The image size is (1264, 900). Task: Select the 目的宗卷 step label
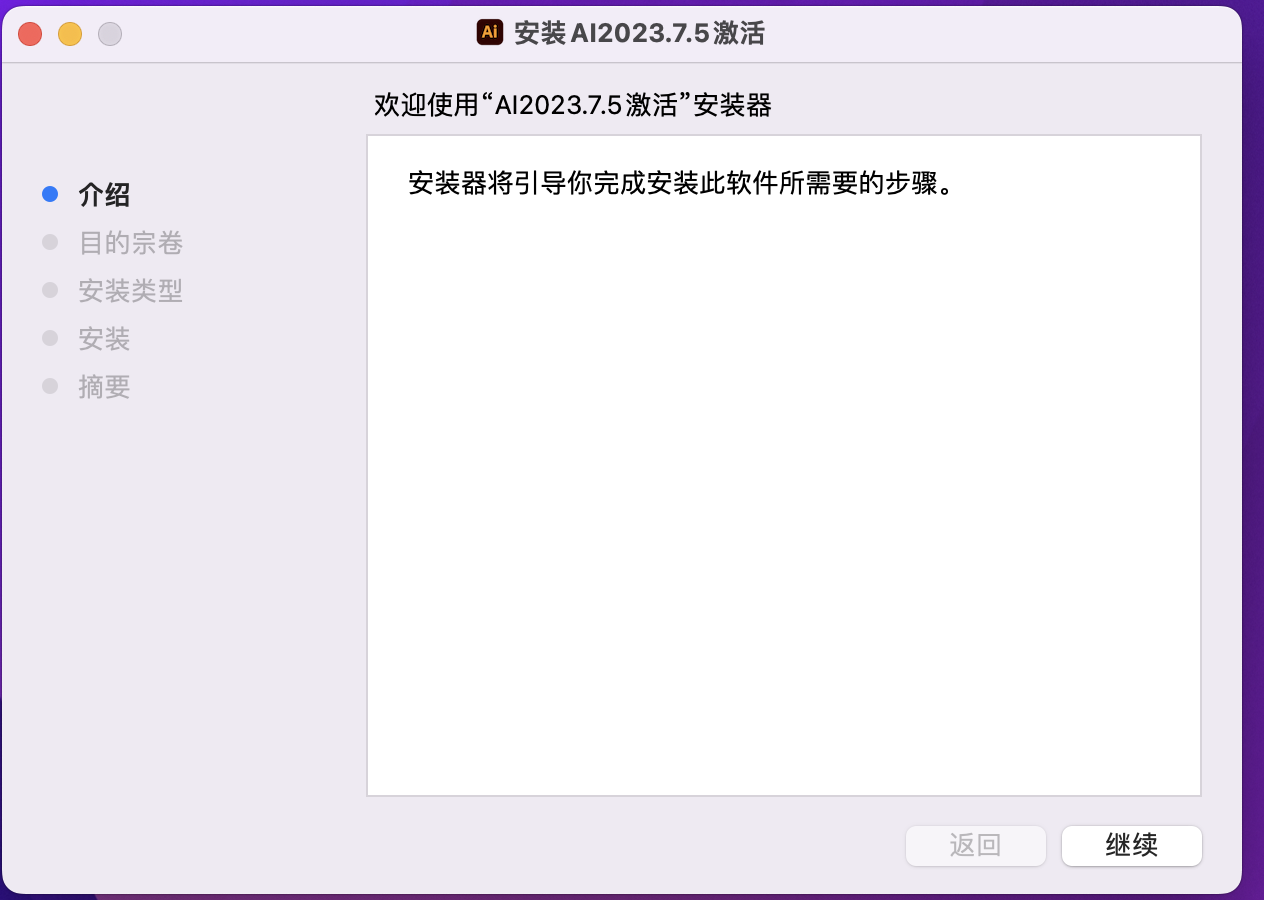pyautogui.click(x=130, y=243)
